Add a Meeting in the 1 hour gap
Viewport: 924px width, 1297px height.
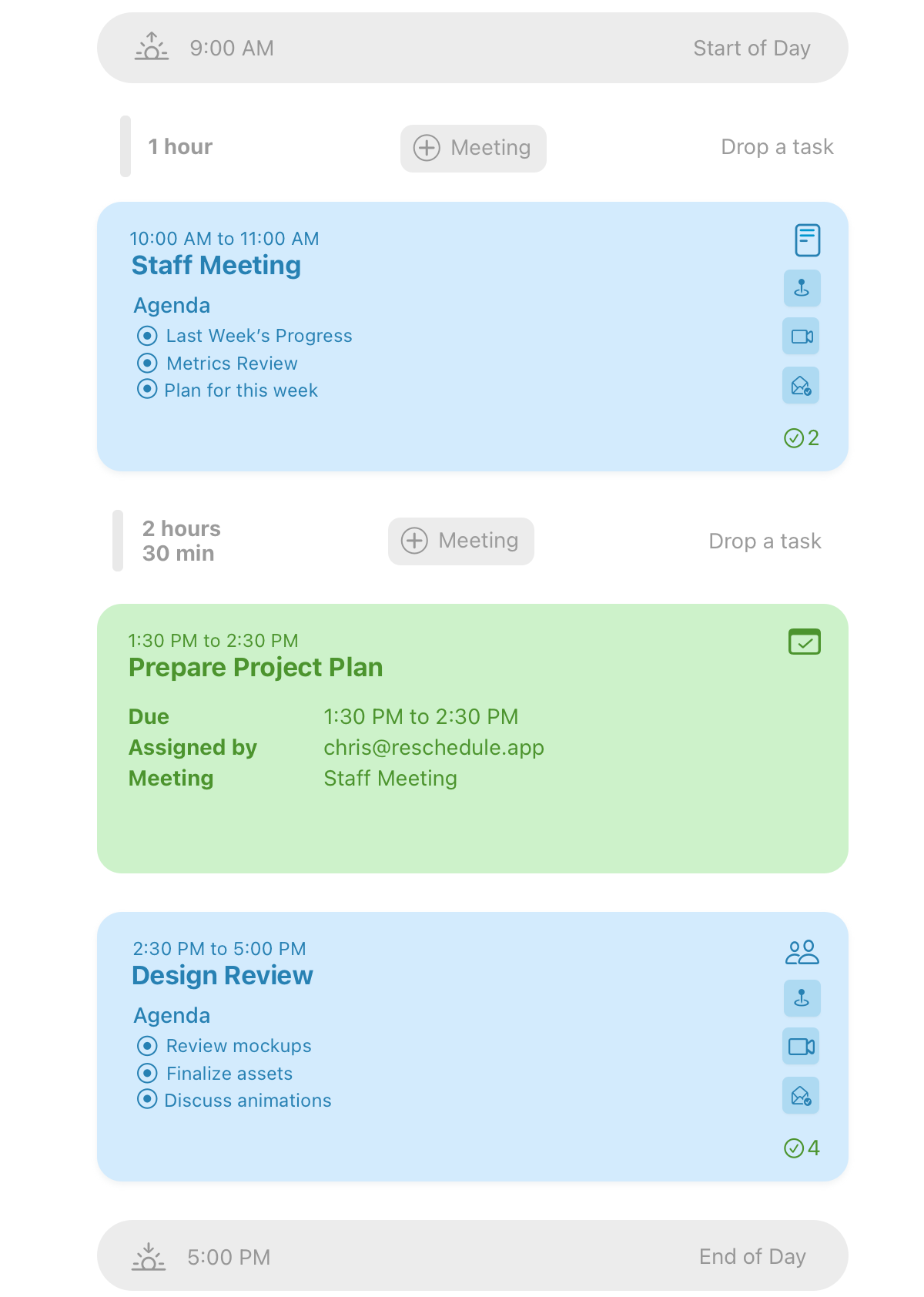473,148
